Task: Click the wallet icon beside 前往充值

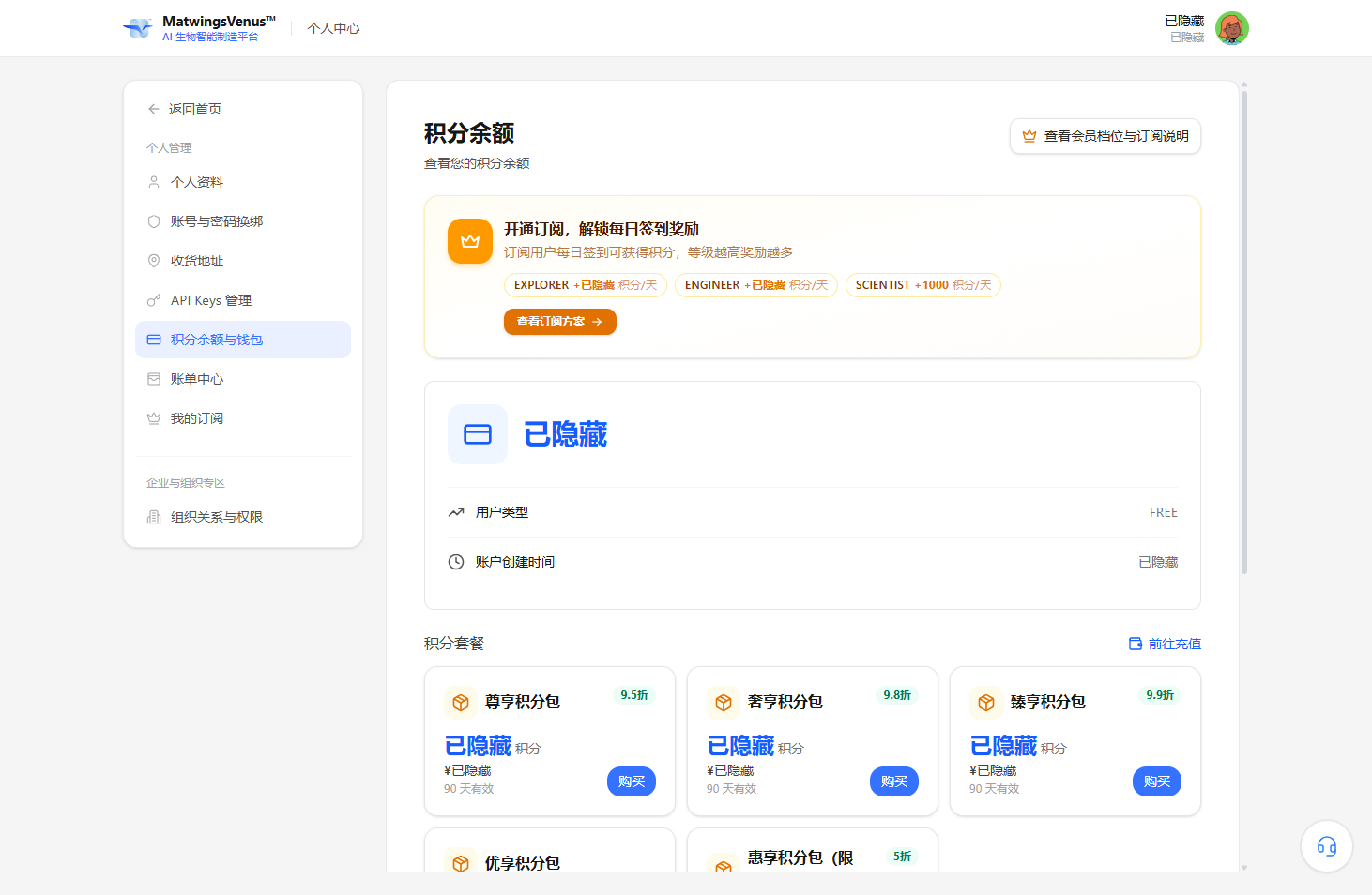Action: pyautogui.click(x=1136, y=644)
